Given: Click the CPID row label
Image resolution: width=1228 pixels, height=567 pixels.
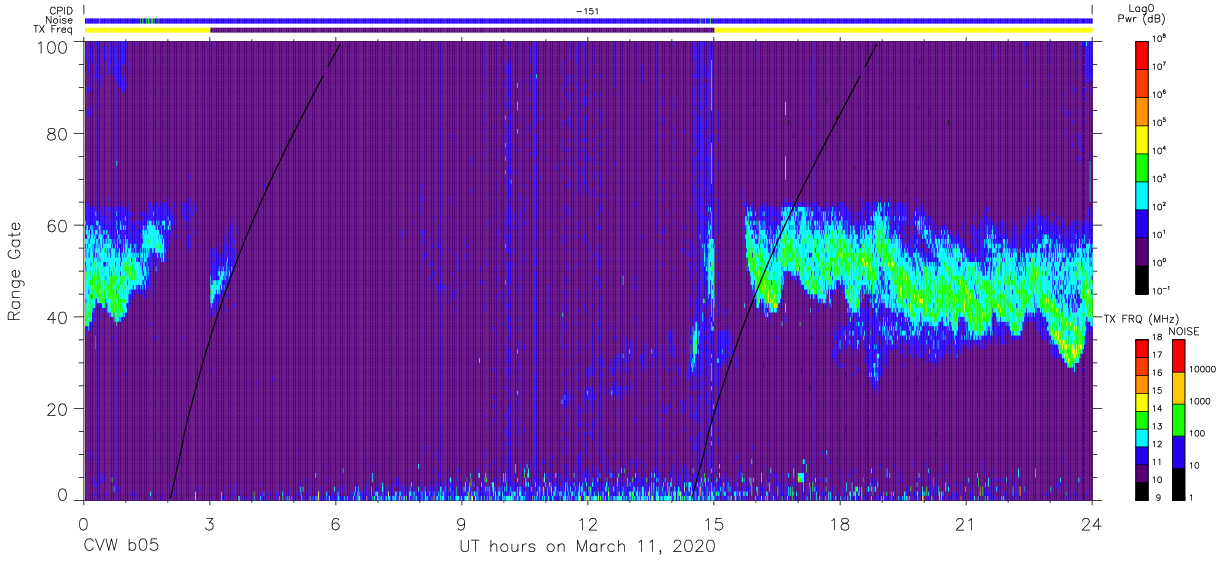Looking at the screenshot, I should tap(60, 10).
